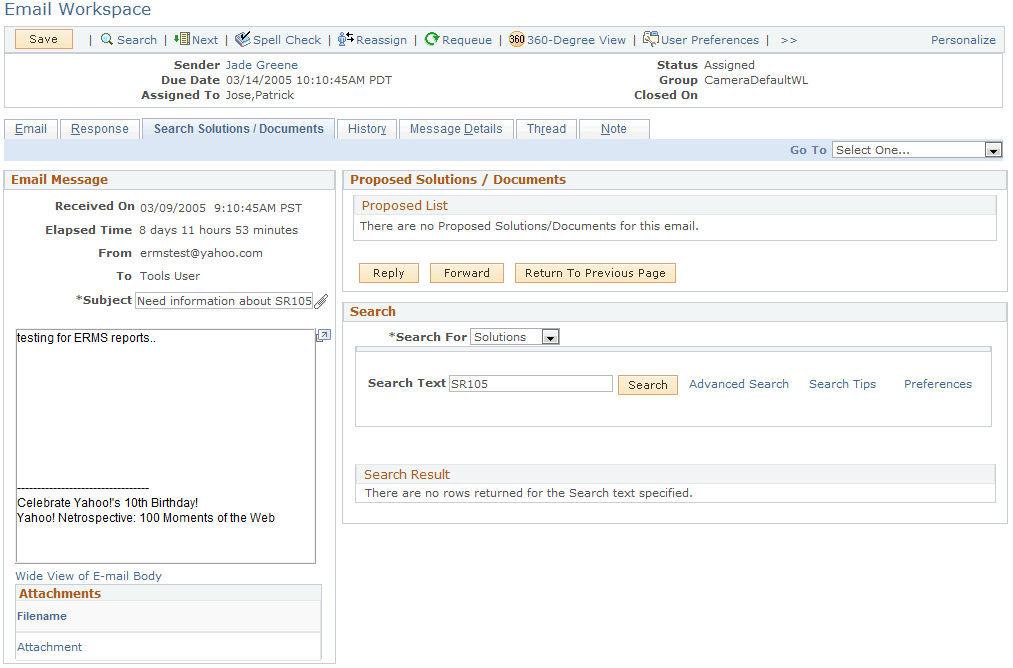The width and height of the screenshot is (1013, 668).
Task: Open User Preferences via its toolbar icon
Action: 651,40
